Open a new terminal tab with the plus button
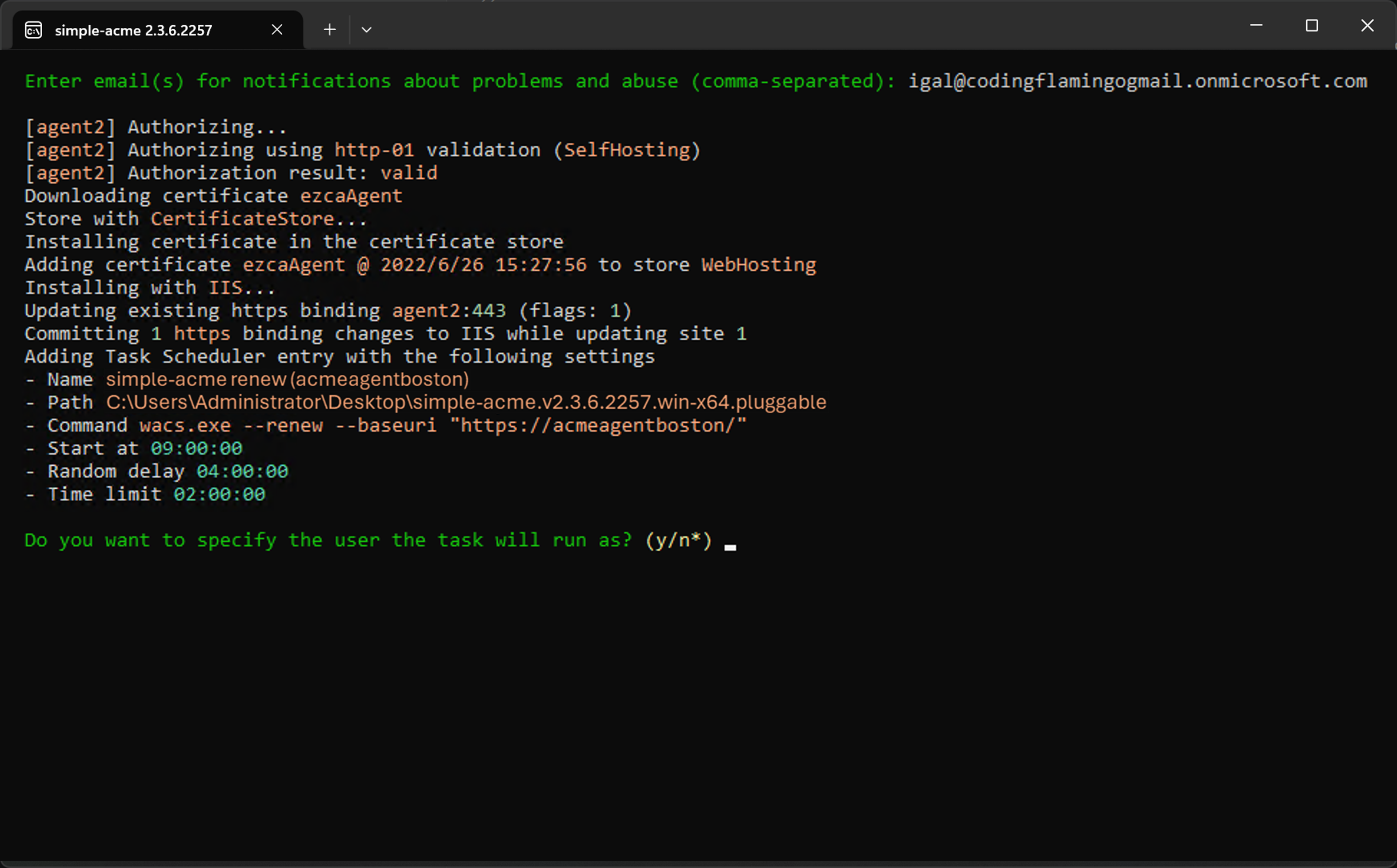The image size is (1397, 868). [329, 29]
